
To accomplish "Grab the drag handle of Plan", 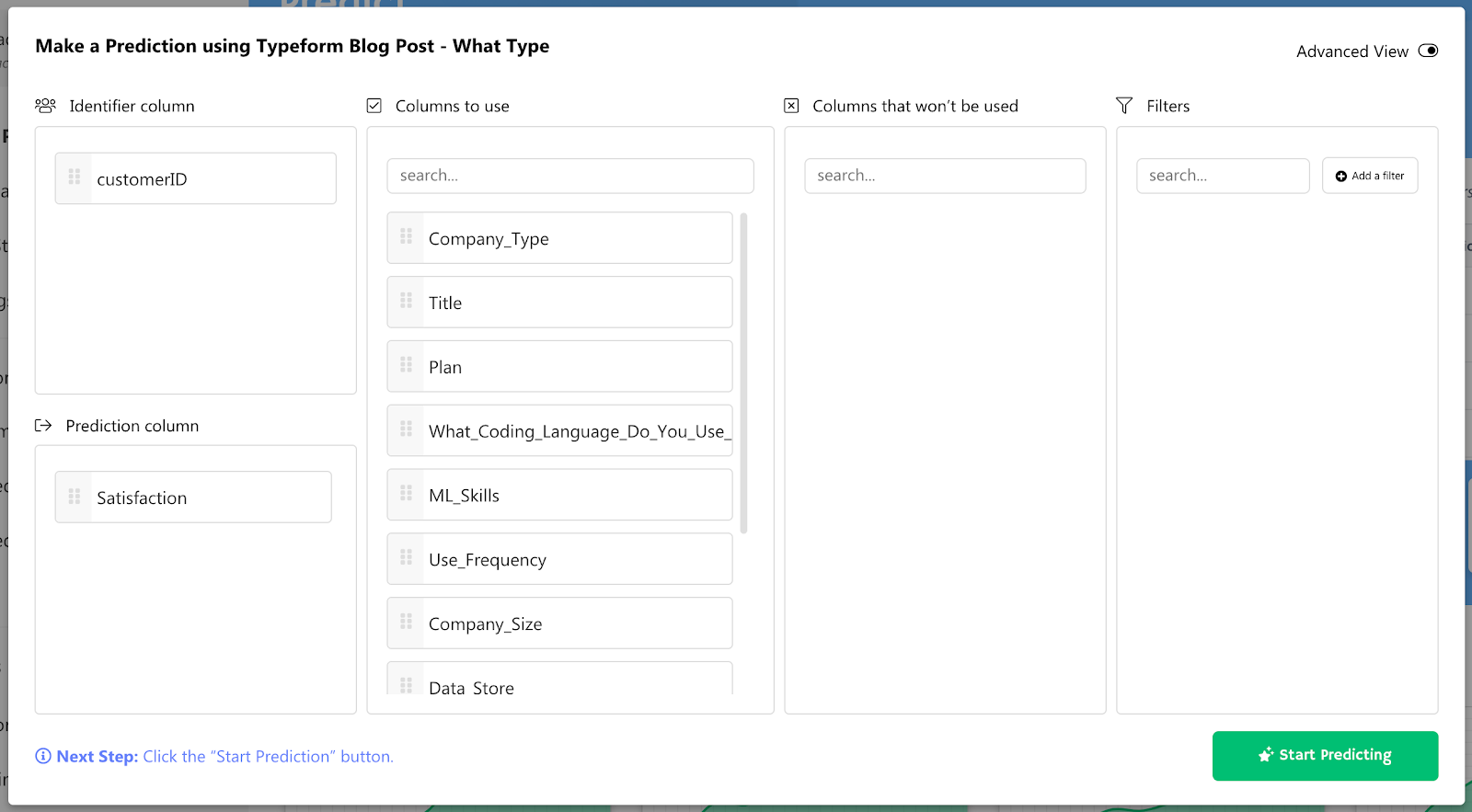I will [x=406, y=365].
